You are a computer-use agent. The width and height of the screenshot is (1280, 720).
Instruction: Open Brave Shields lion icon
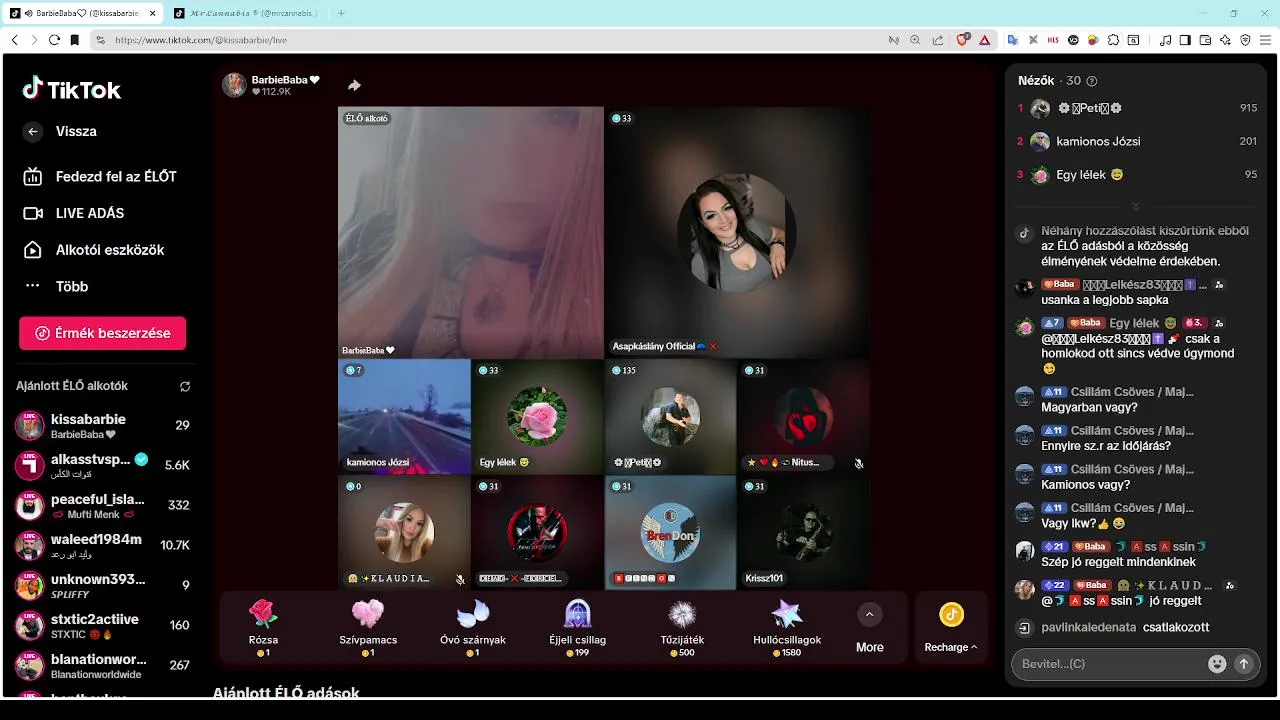tap(963, 40)
